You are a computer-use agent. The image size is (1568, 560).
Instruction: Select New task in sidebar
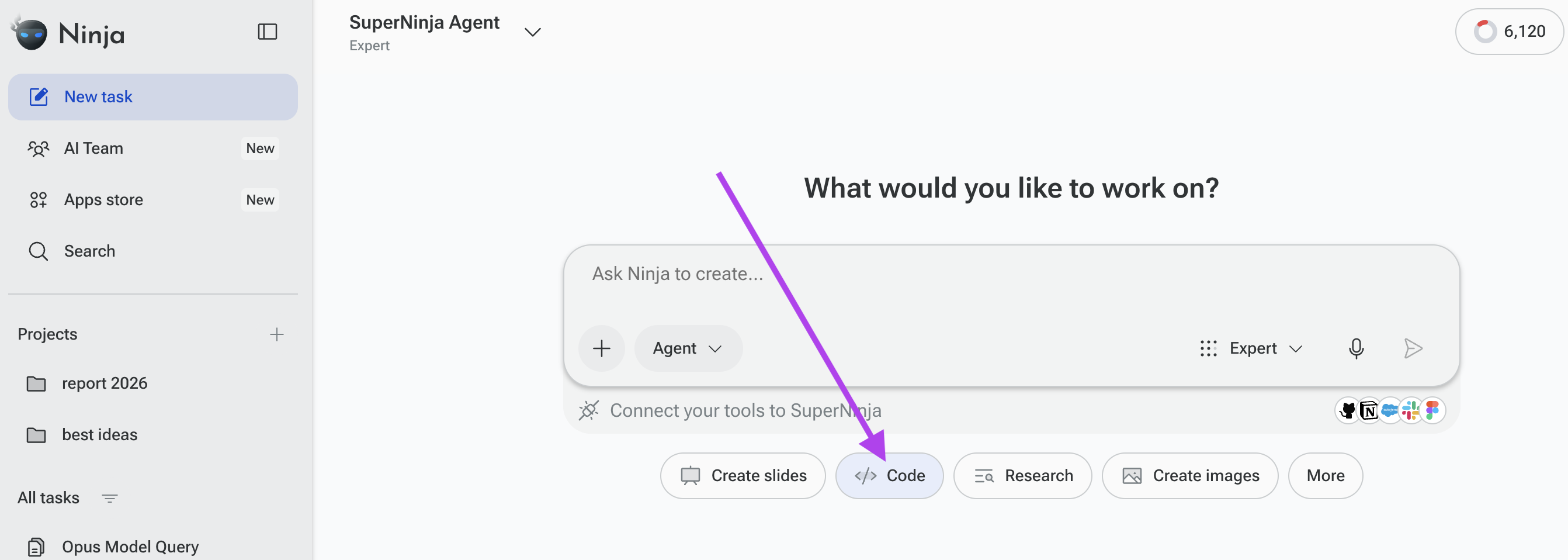coord(153,97)
